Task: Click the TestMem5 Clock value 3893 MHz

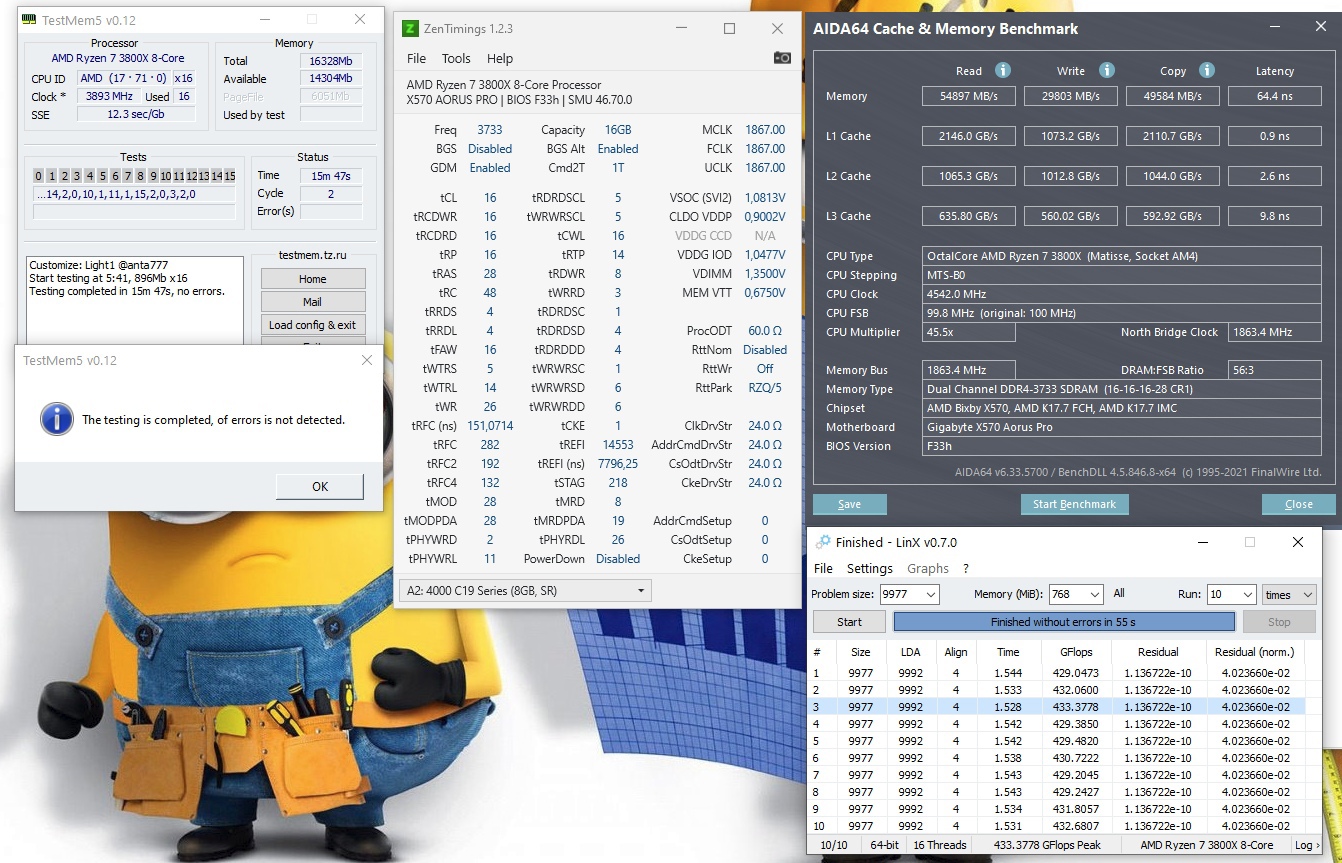Action: coord(109,96)
